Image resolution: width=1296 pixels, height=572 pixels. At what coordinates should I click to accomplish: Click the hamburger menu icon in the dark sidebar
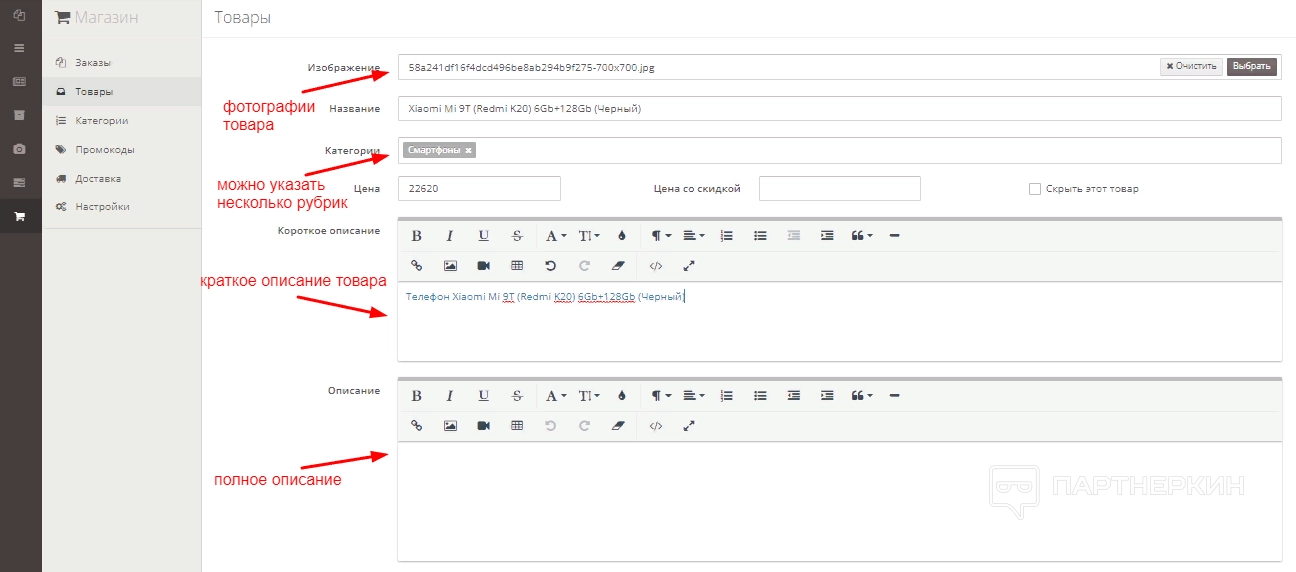(x=19, y=48)
